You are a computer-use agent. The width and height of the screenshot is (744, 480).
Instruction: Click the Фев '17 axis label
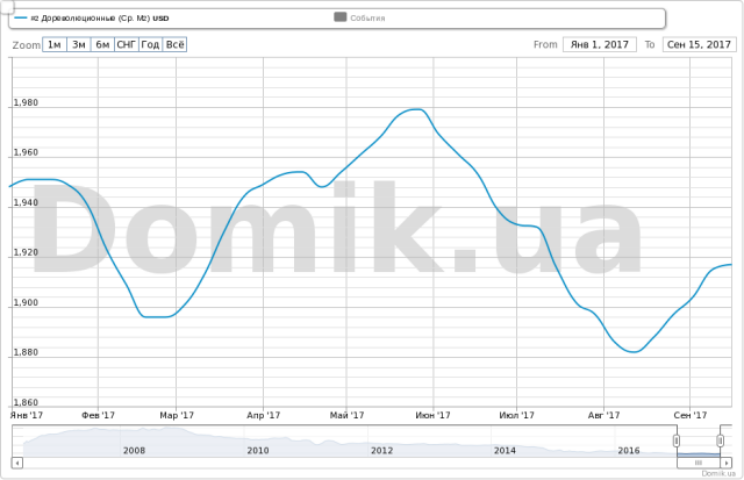click(98, 415)
